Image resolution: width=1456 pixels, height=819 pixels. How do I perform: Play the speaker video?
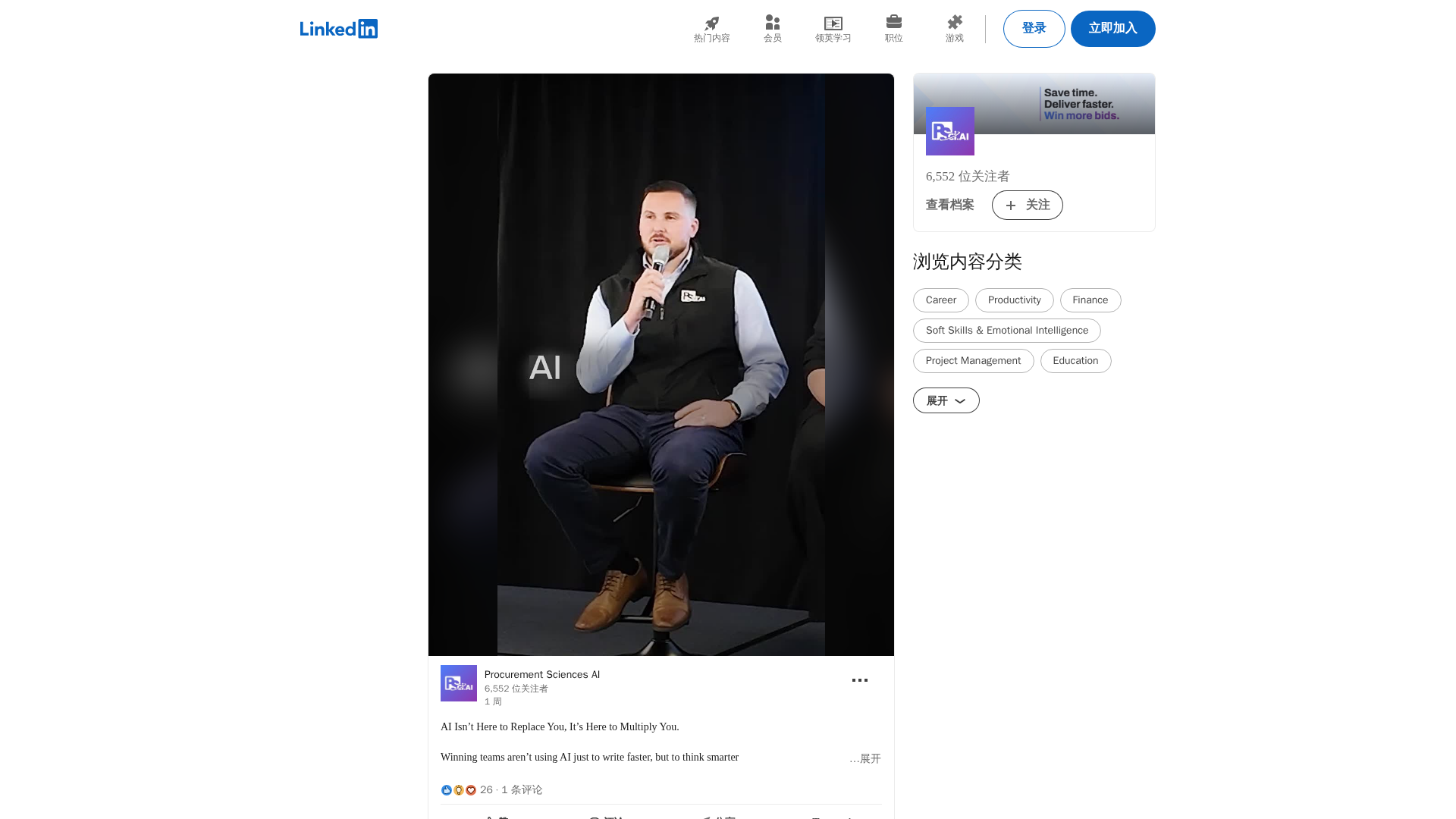pos(661,364)
